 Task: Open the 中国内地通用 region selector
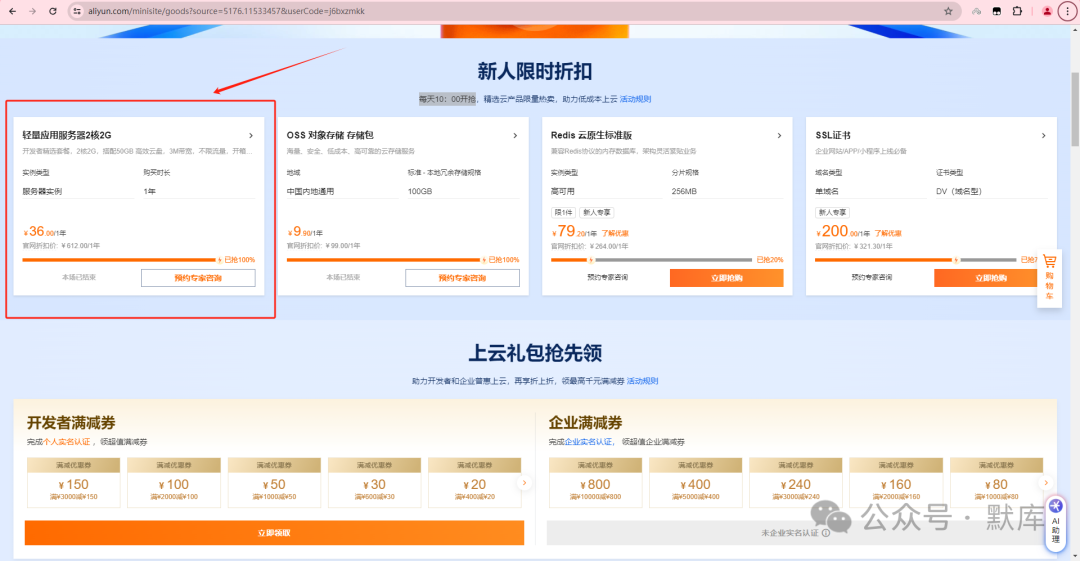(x=342, y=192)
